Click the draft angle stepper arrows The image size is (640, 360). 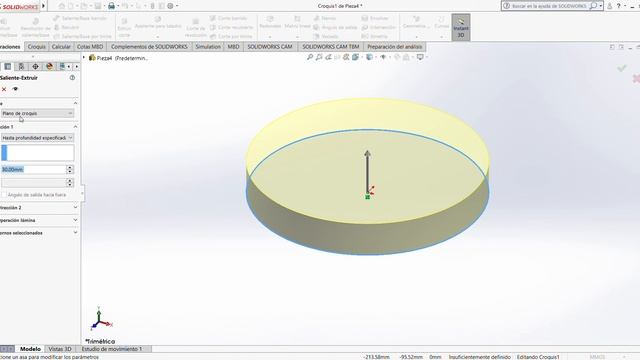(70, 182)
